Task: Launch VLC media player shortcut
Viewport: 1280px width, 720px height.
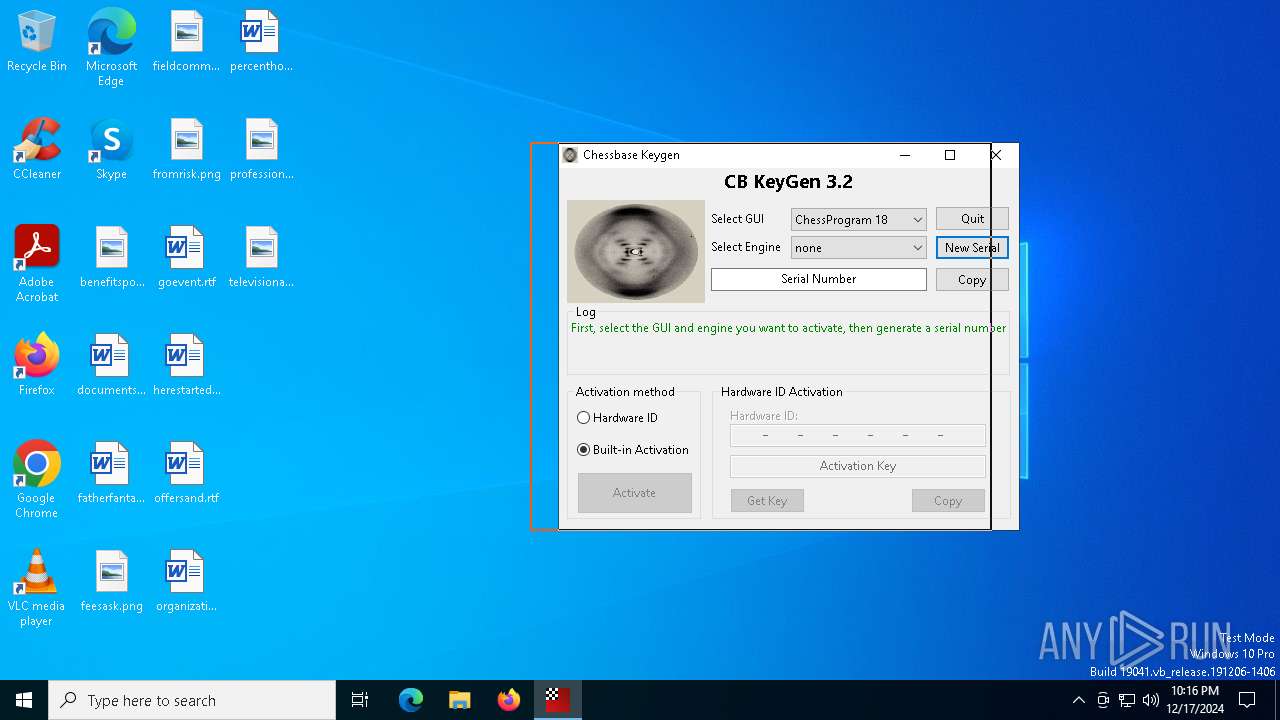Action: coord(37,588)
